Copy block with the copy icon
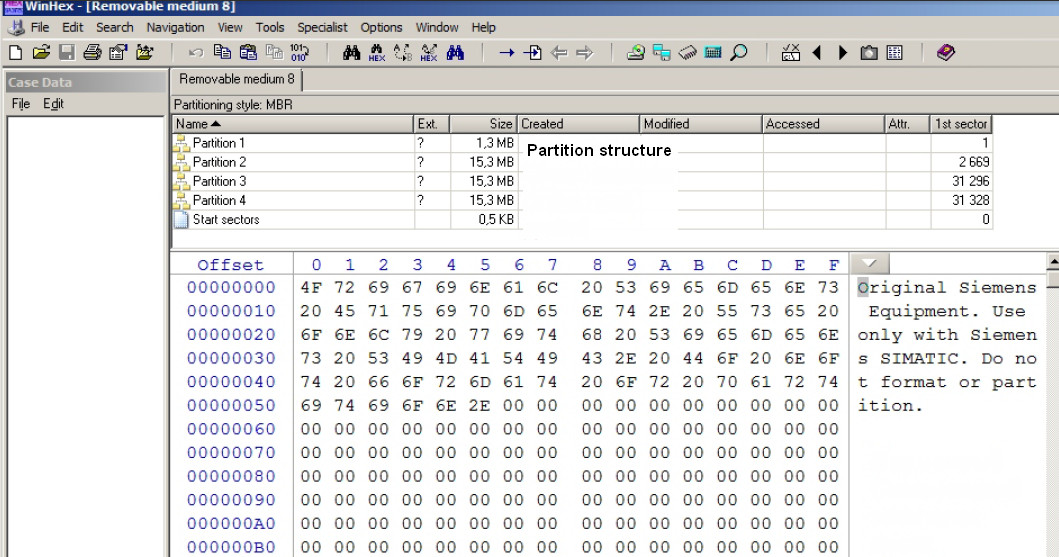 (222, 53)
